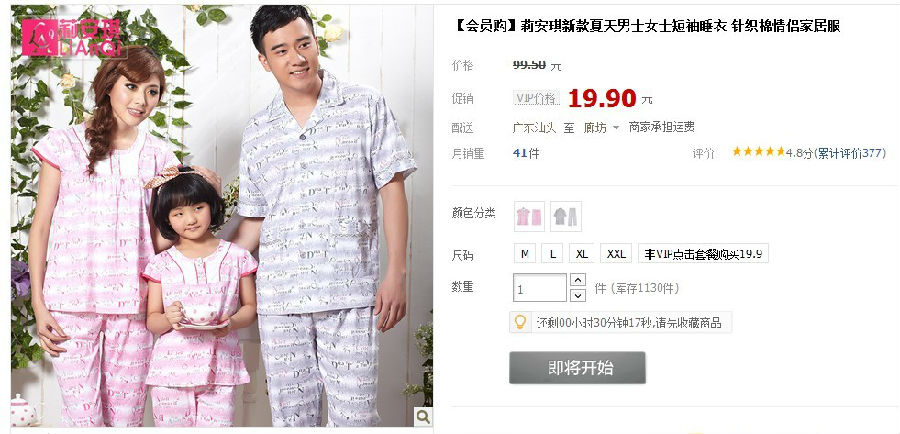Increase quantity with the up arrow

577,280
